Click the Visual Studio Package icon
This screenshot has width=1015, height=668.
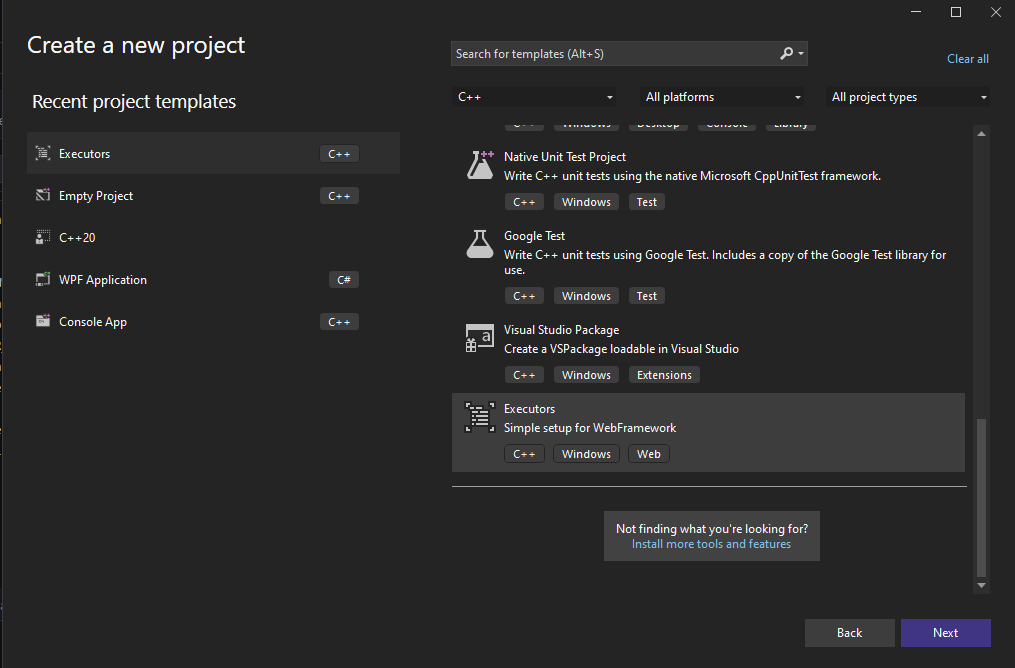point(480,338)
